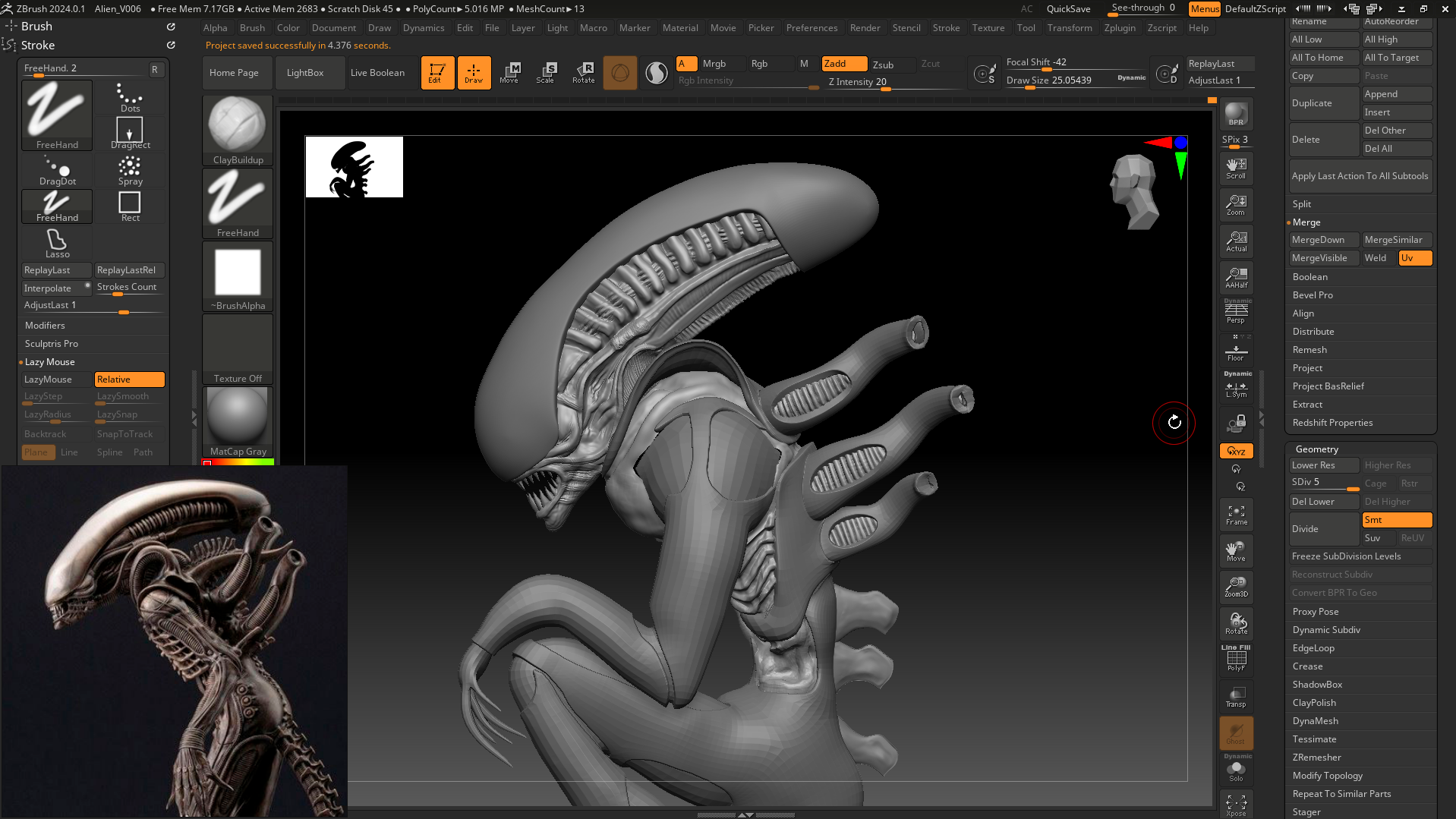Viewport: 1456px width, 819px height.
Task: Choose the Dots stroke type
Action: point(130,97)
